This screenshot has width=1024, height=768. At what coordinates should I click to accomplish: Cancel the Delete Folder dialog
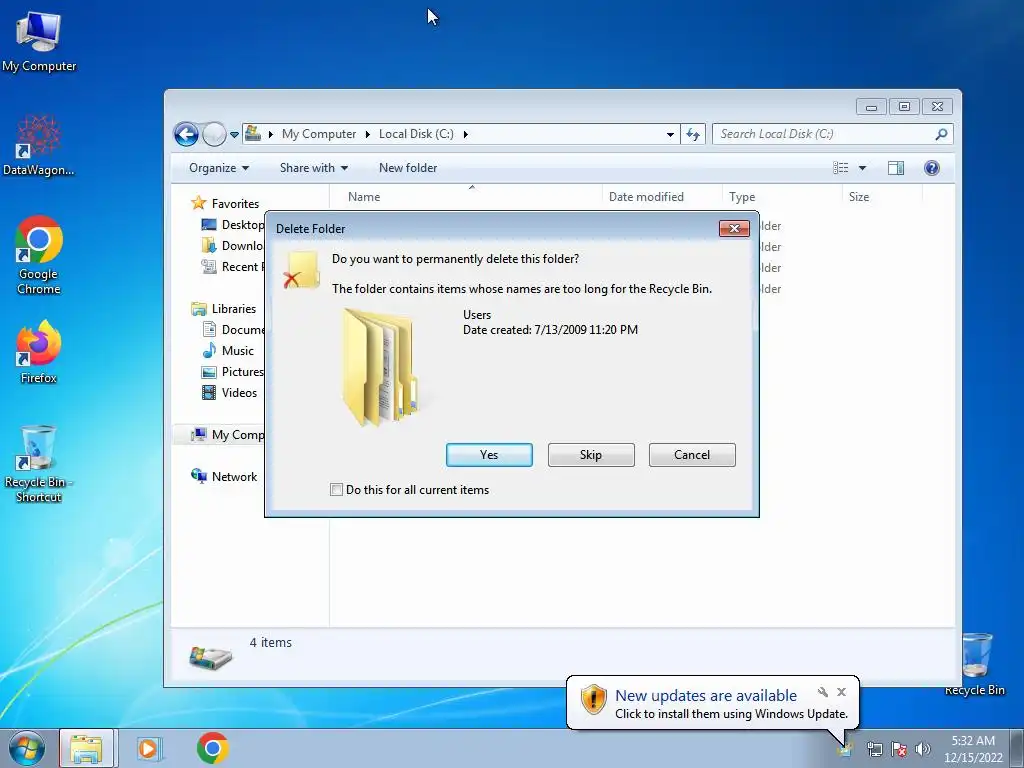(x=692, y=455)
